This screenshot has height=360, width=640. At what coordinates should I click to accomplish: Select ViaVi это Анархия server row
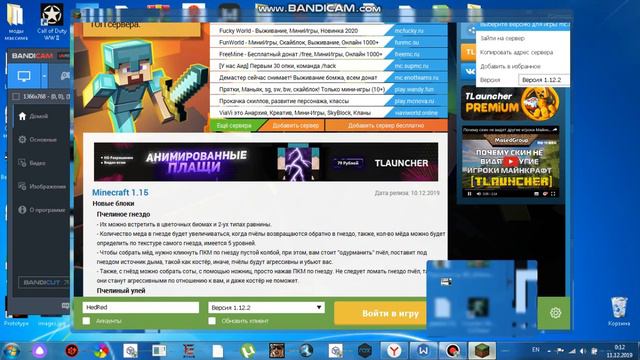(x=329, y=113)
